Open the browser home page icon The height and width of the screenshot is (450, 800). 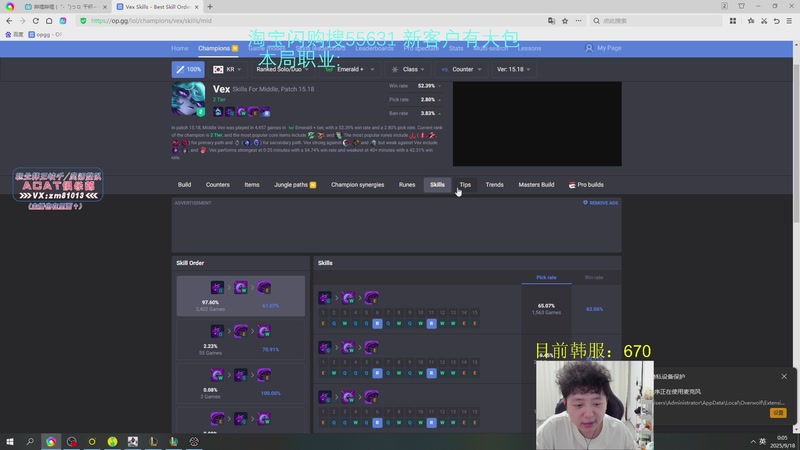(x=49, y=21)
